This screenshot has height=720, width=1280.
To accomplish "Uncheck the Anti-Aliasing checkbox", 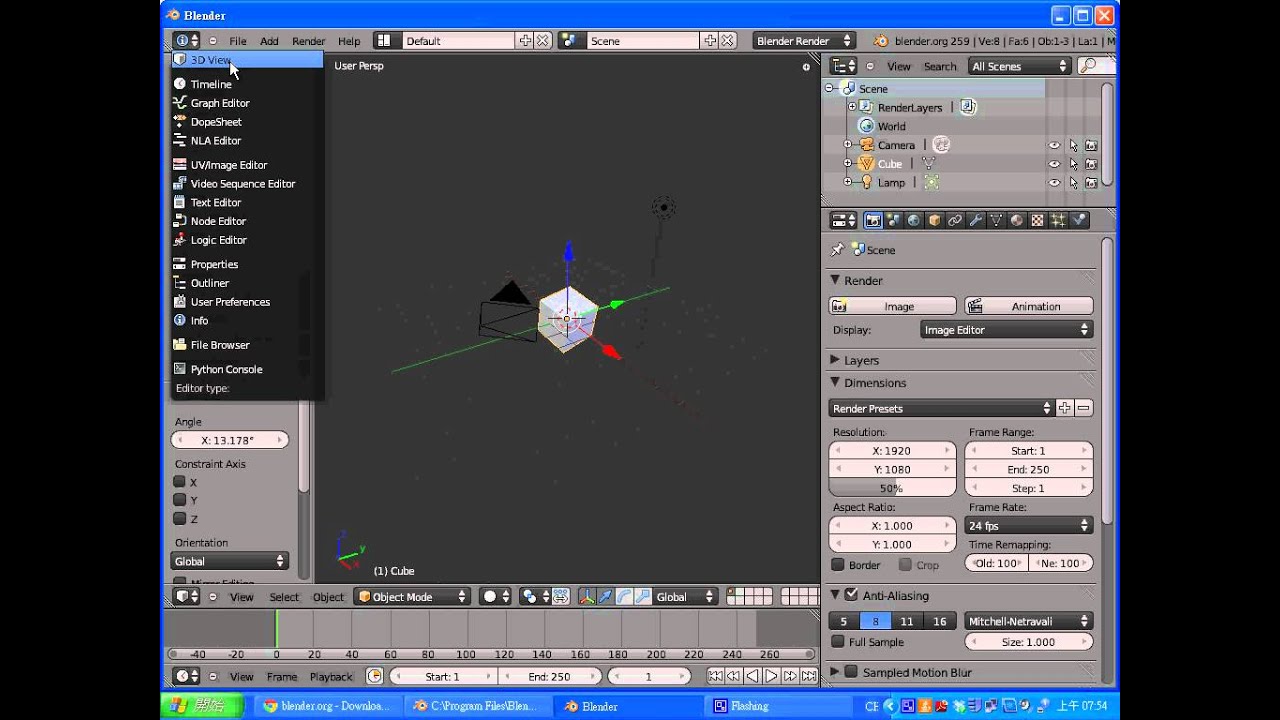I will [851, 595].
